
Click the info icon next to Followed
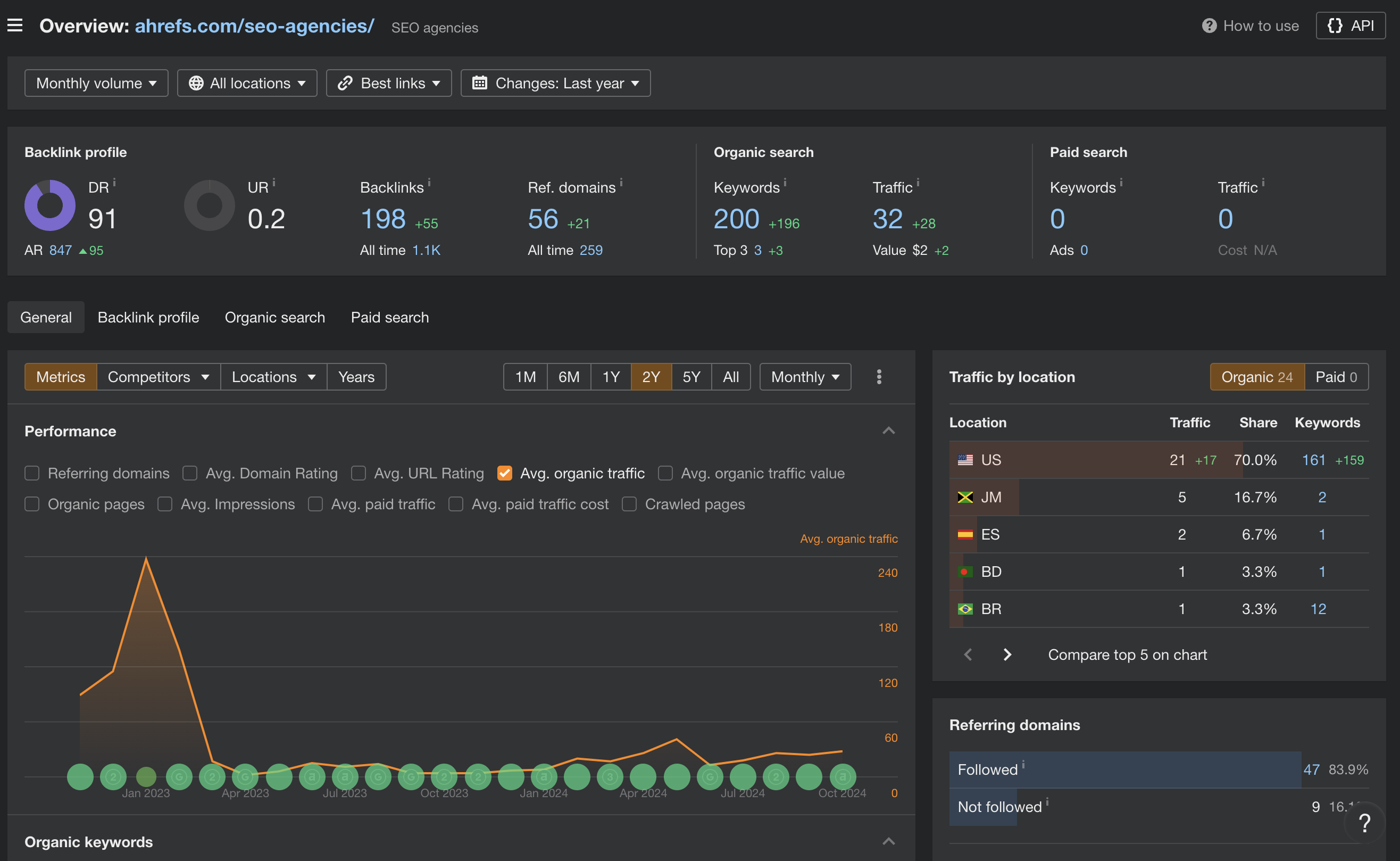(1023, 765)
